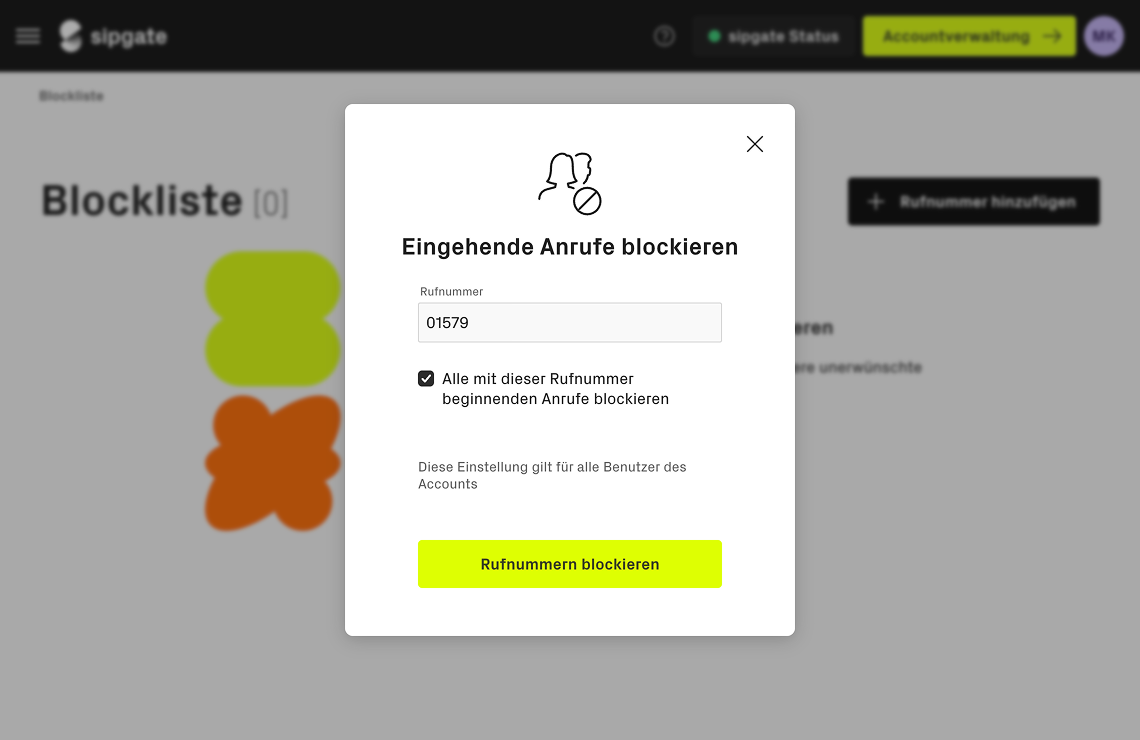Click the orange flower-shaped illustration

coord(273,462)
